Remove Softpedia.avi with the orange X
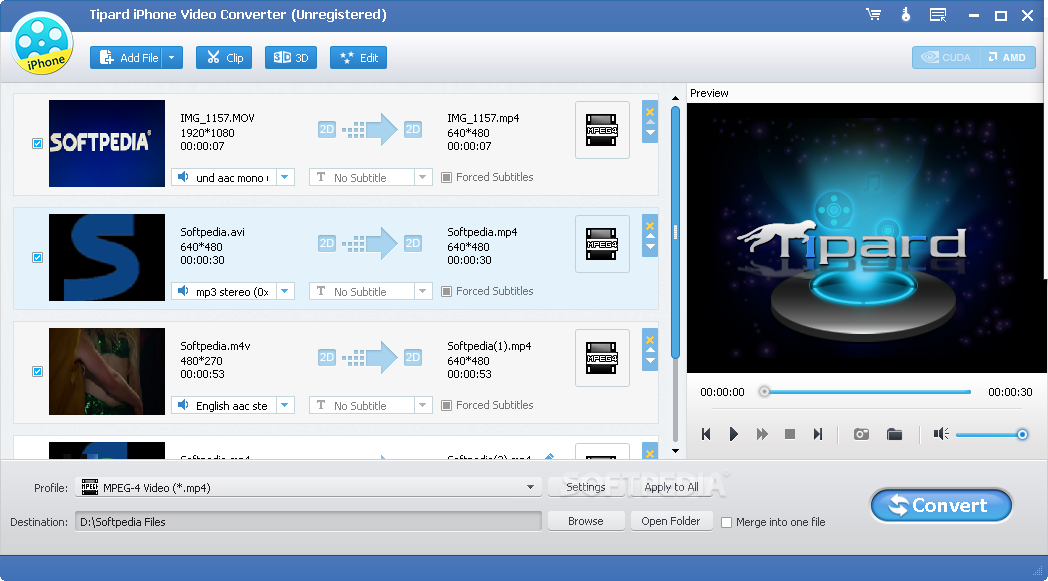This screenshot has width=1048, height=581. [x=650, y=225]
